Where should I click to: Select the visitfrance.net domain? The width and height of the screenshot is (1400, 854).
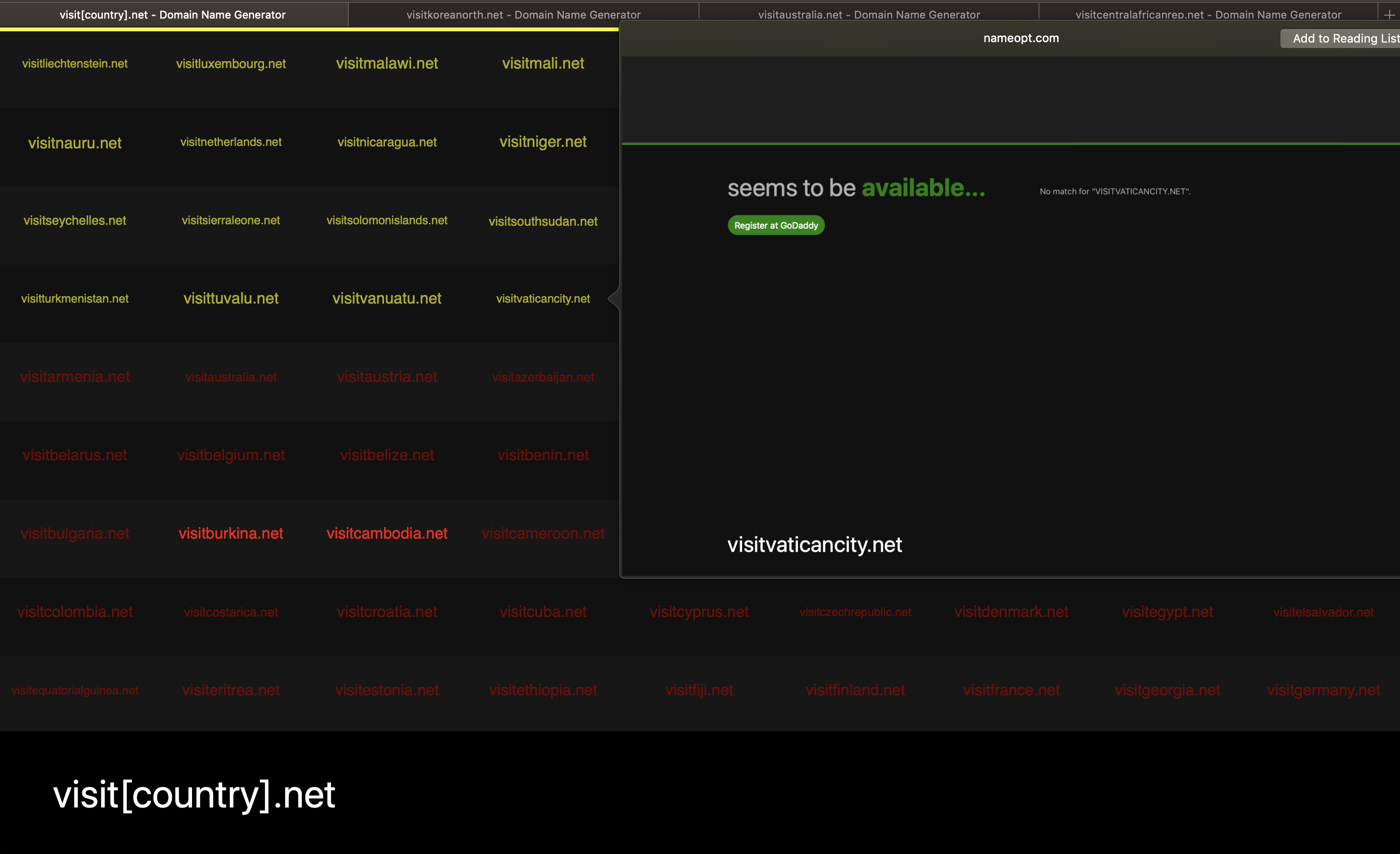[1011, 690]
